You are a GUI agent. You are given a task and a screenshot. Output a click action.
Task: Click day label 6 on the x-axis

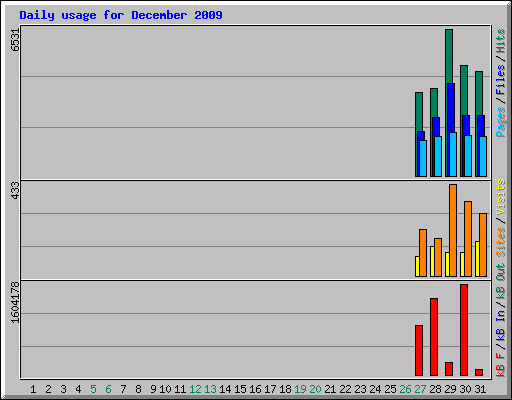(x=108, y=389)
